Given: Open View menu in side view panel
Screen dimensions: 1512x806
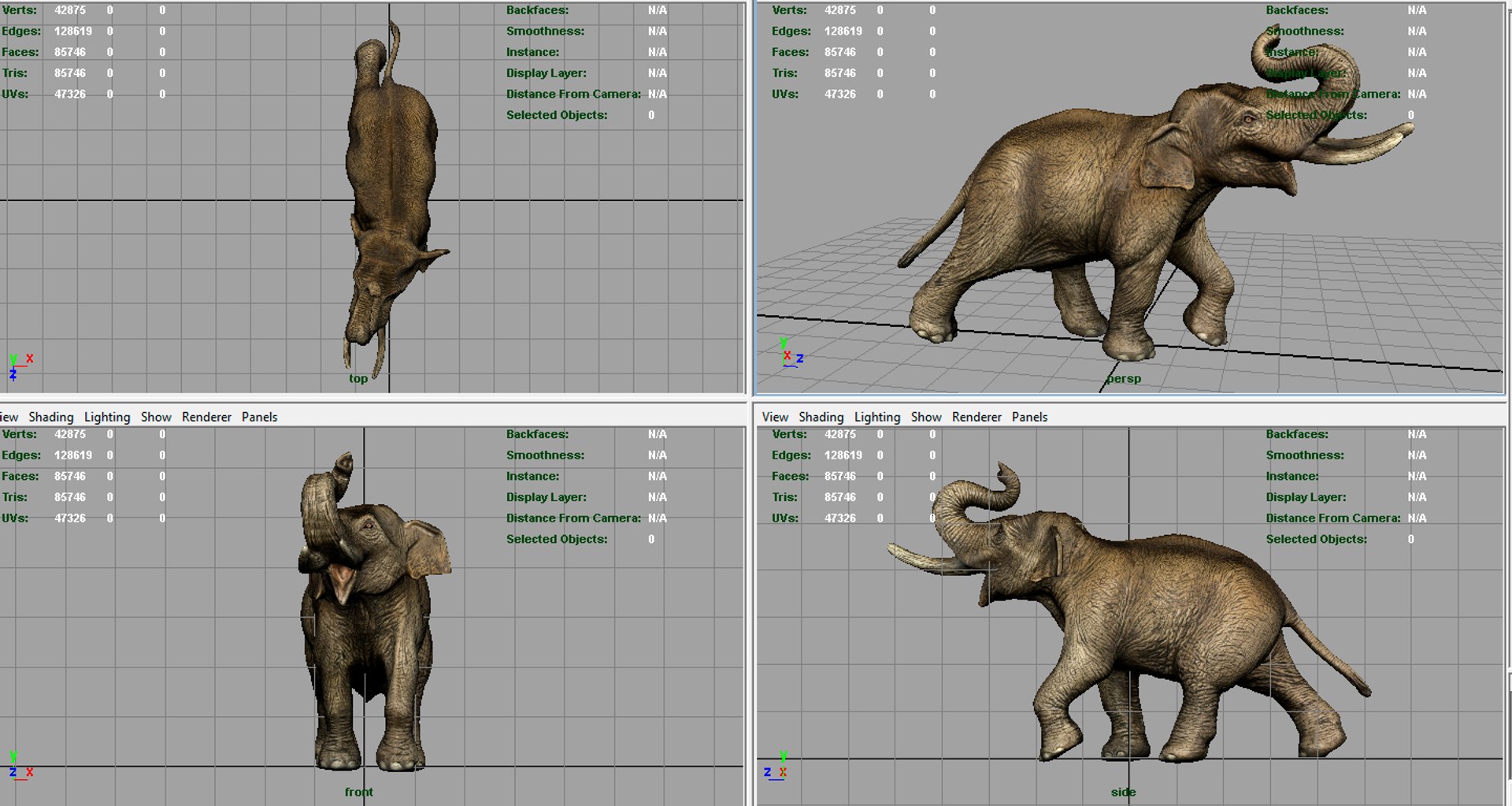Looking at the screenshot, I should 775,417.
